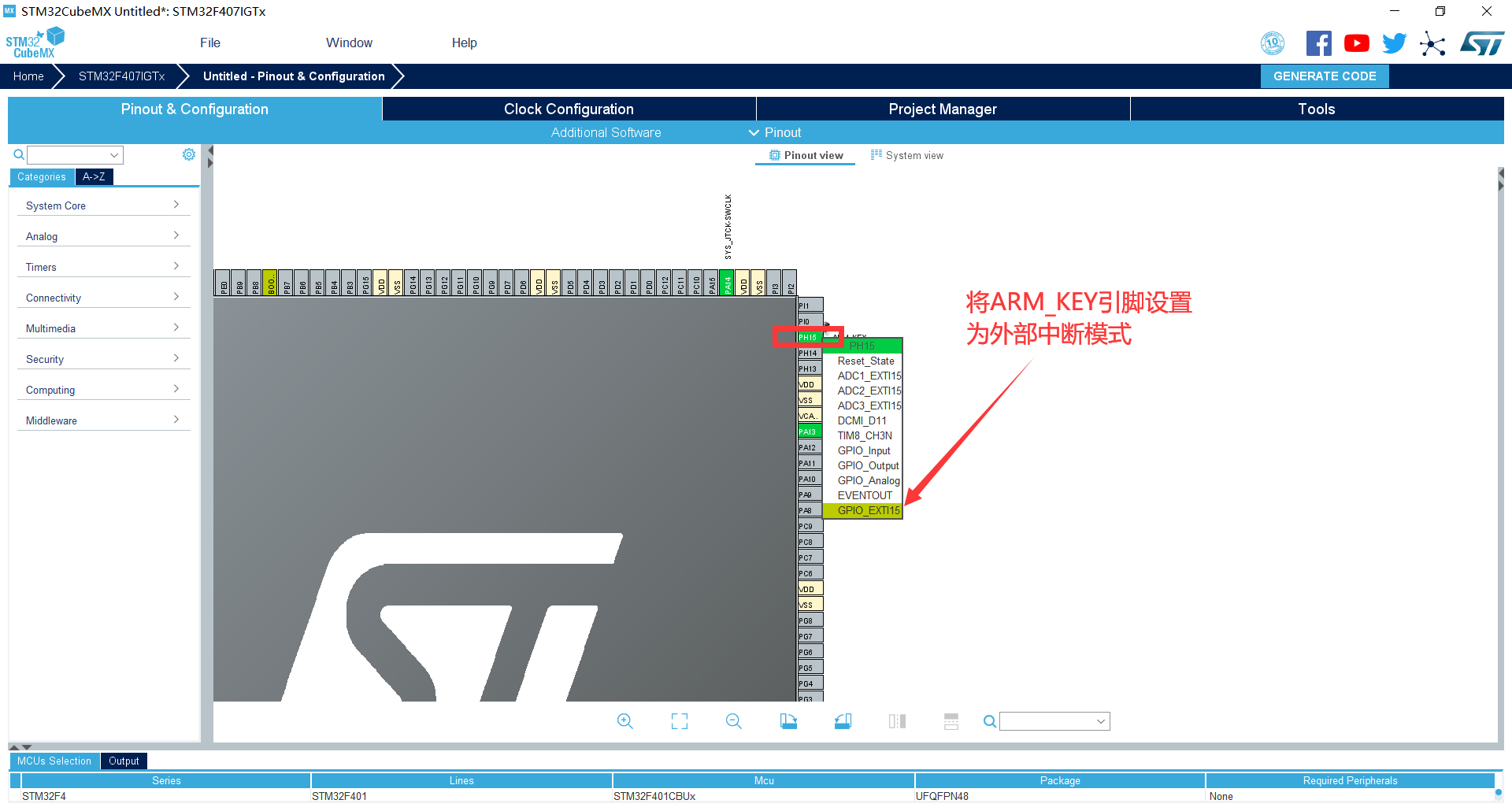
Task: Open the ST YouTube channel icon
Action: [x=1356, y=43]
